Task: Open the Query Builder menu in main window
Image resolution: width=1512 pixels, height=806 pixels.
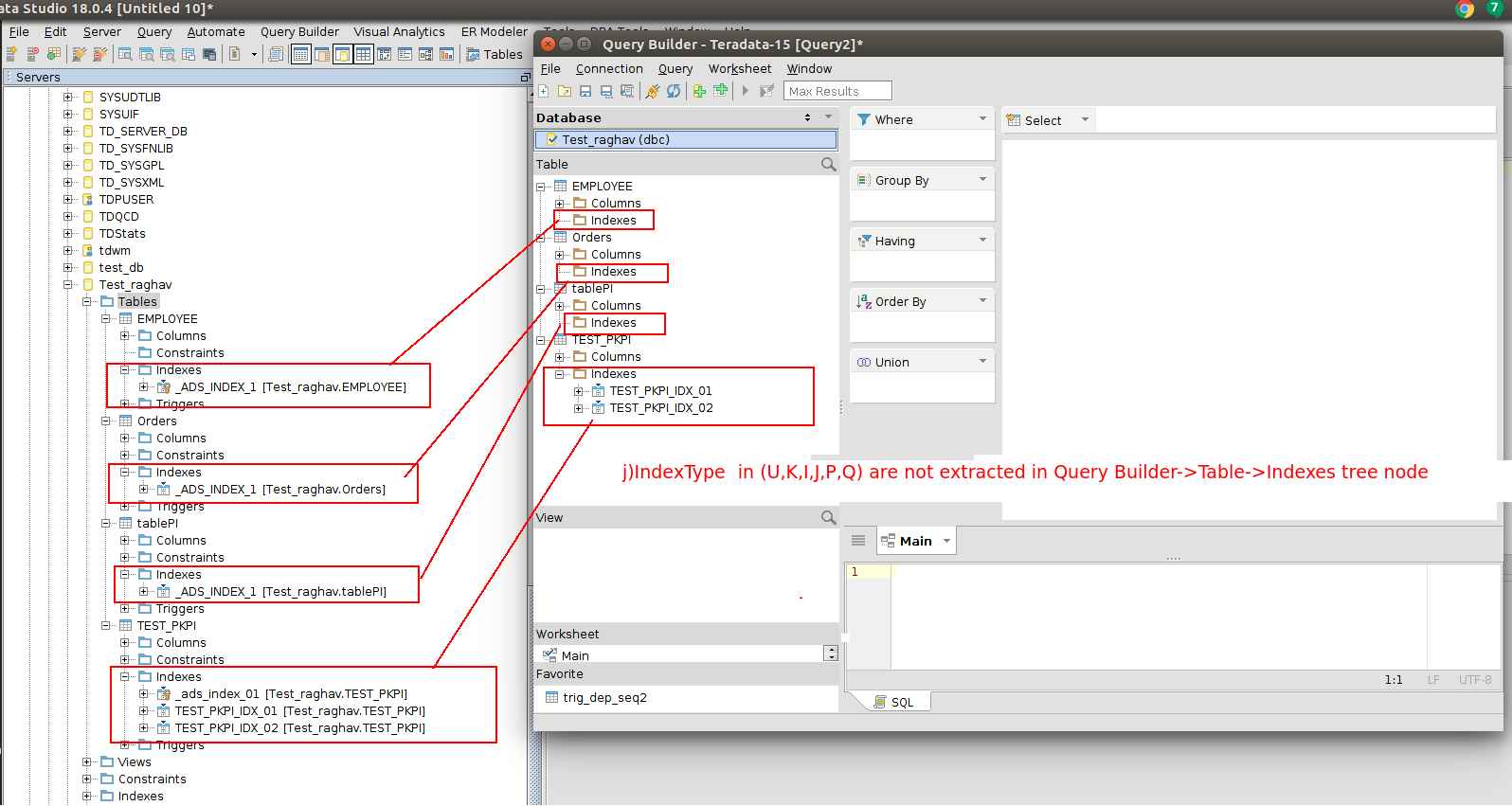Action: pyautogui.click(x=299, y=31)
